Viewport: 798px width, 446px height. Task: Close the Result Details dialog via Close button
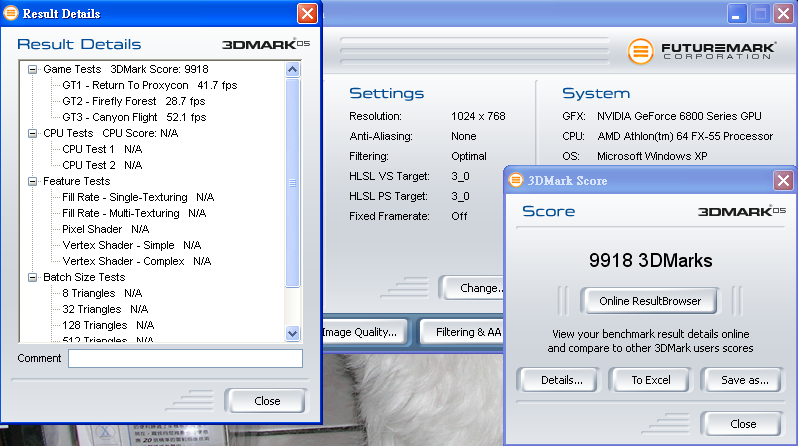pyautogui.click(x=266, y=401)
